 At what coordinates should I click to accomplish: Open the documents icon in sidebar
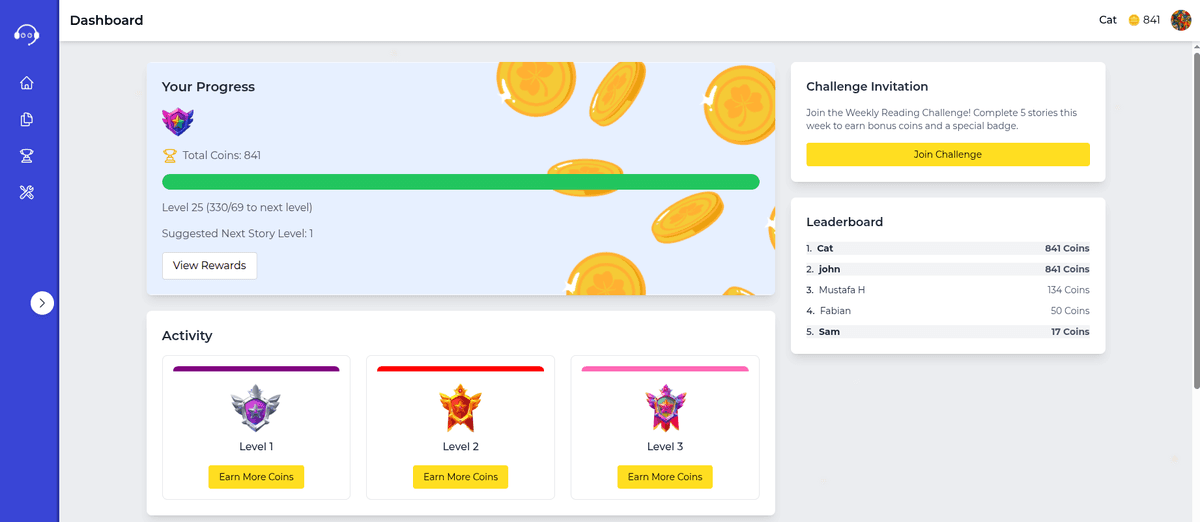(27, 120)
